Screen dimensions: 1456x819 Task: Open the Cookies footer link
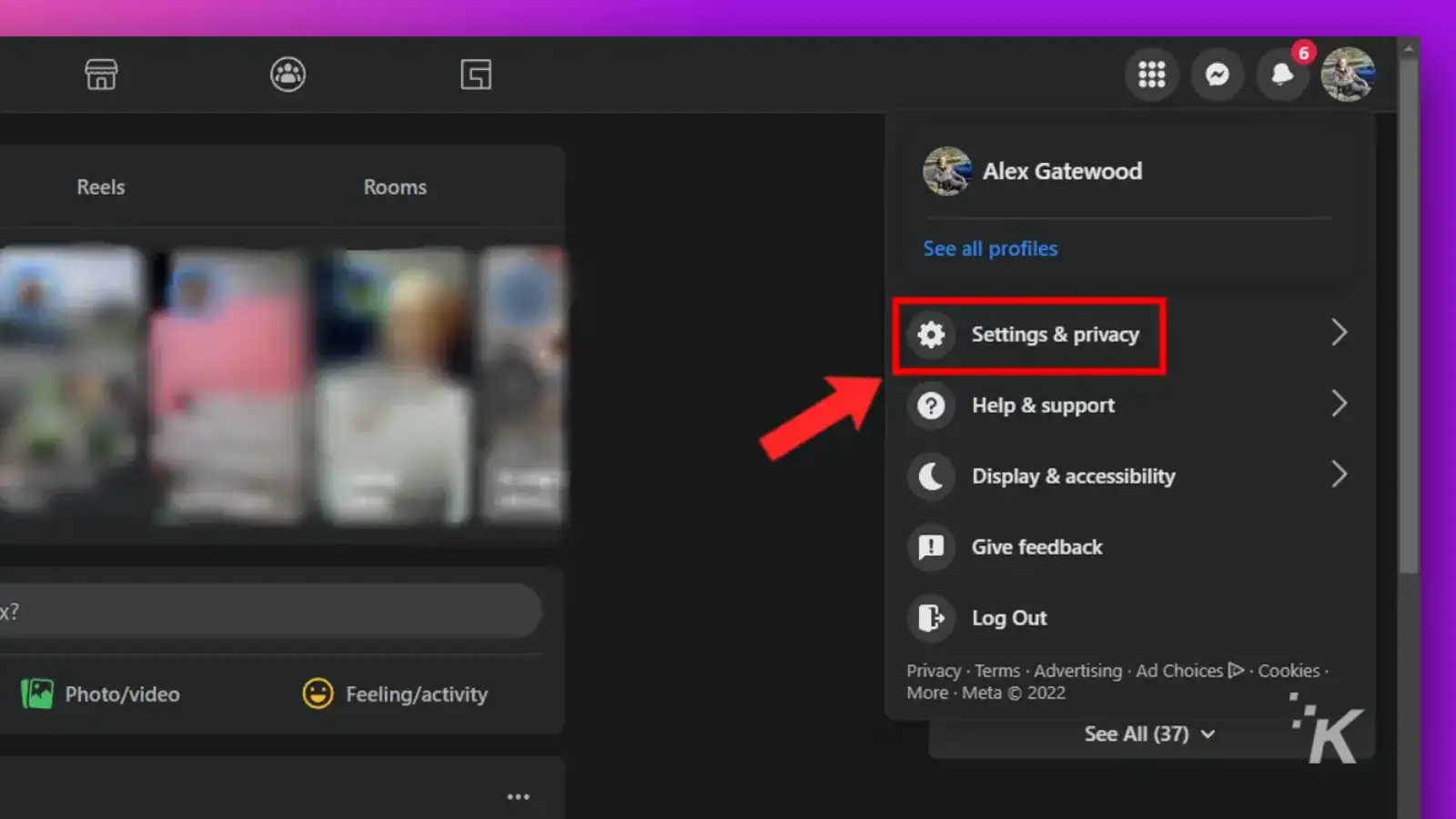pos(1289,671)
